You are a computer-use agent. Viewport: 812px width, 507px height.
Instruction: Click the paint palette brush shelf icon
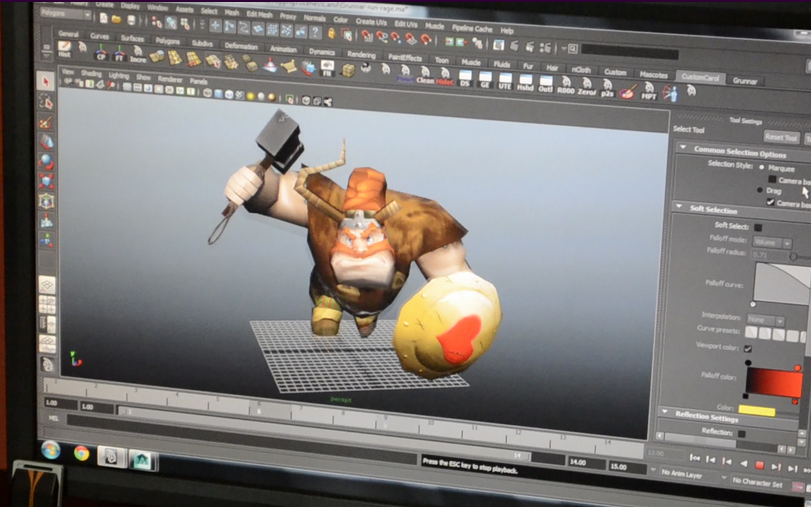628,91
